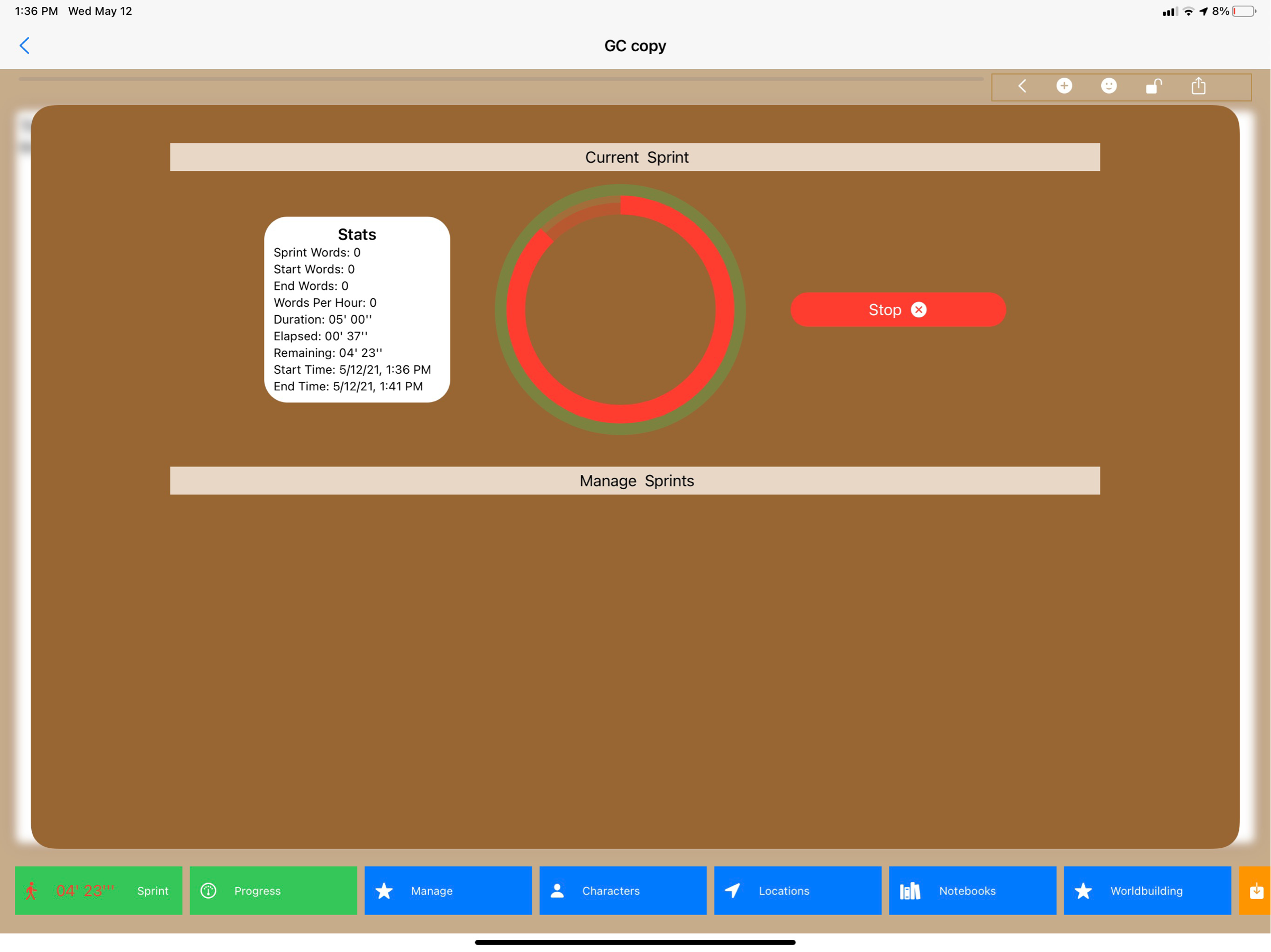Screen dimensions: 1271x952
Task: Open the Manage tab
Action: (x=448, y=891)
